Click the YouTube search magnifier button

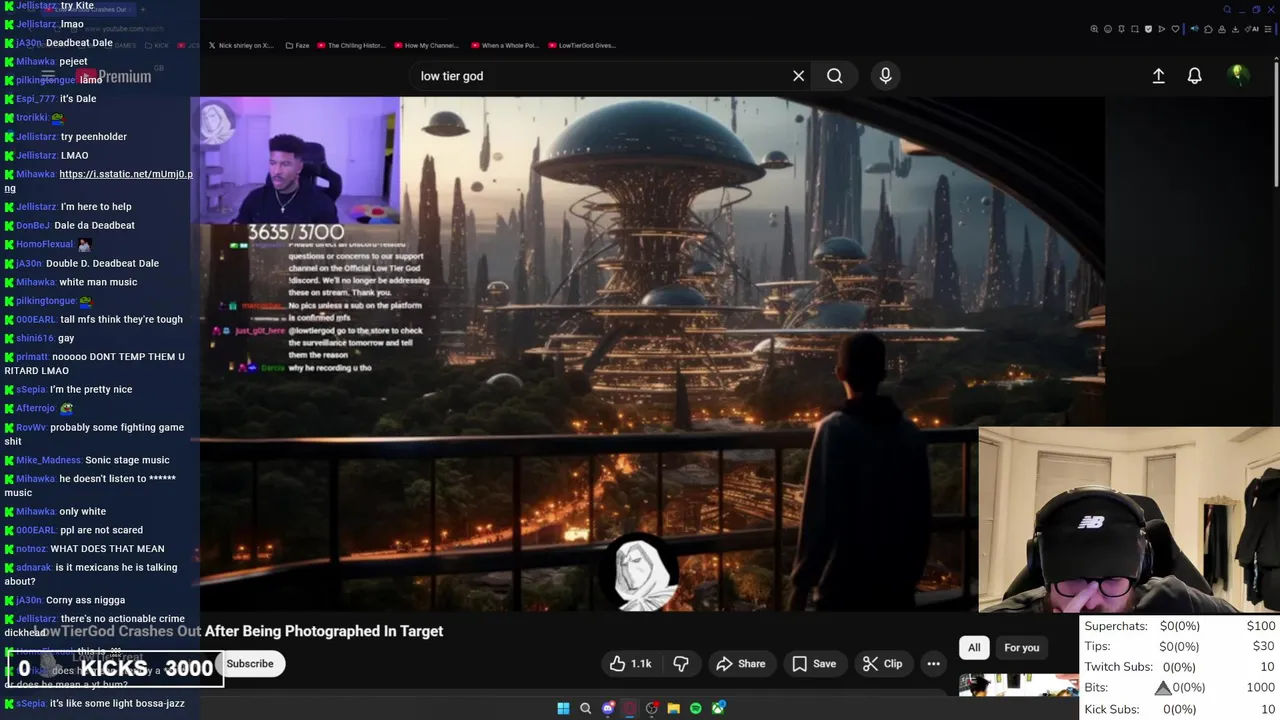pos(834,76)
